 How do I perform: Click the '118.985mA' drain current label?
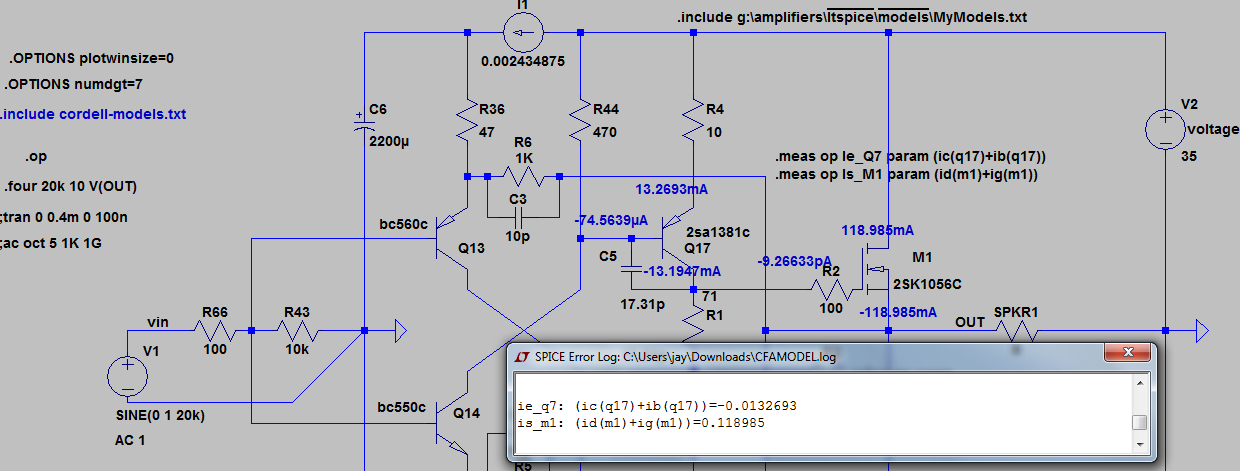point(876,229)
